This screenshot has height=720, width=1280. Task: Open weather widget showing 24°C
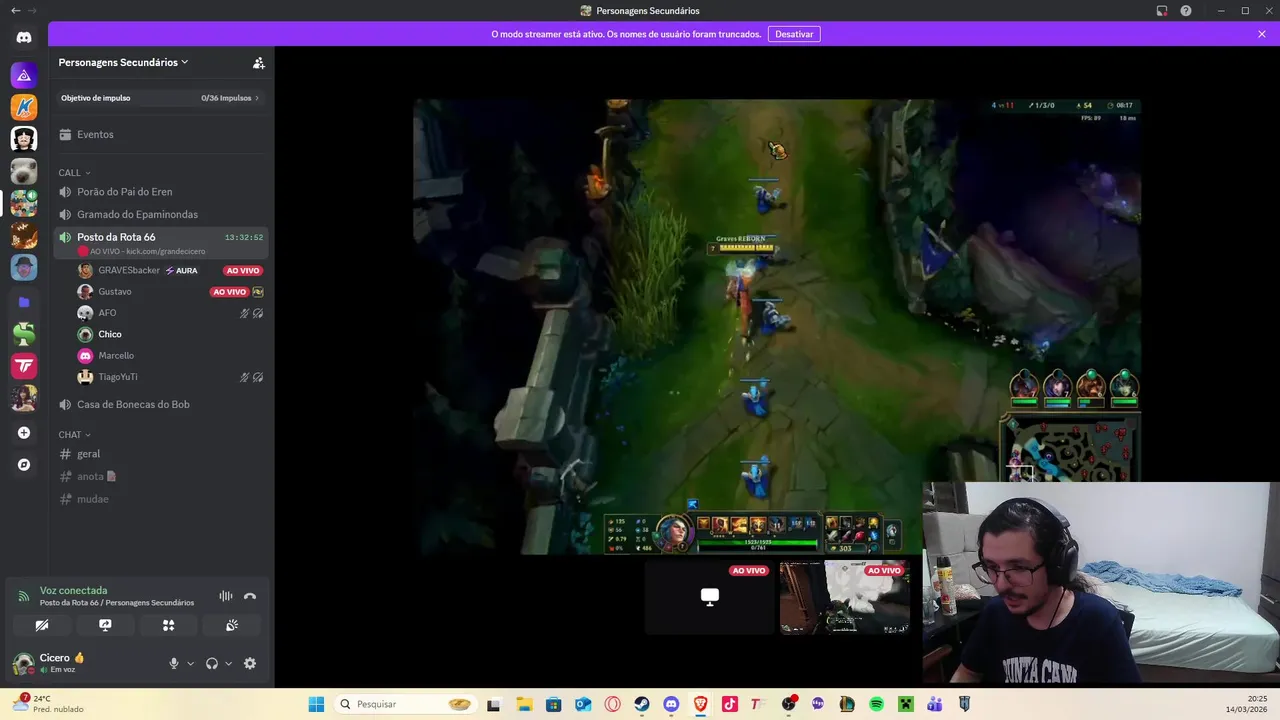click(x=47, y=704)
